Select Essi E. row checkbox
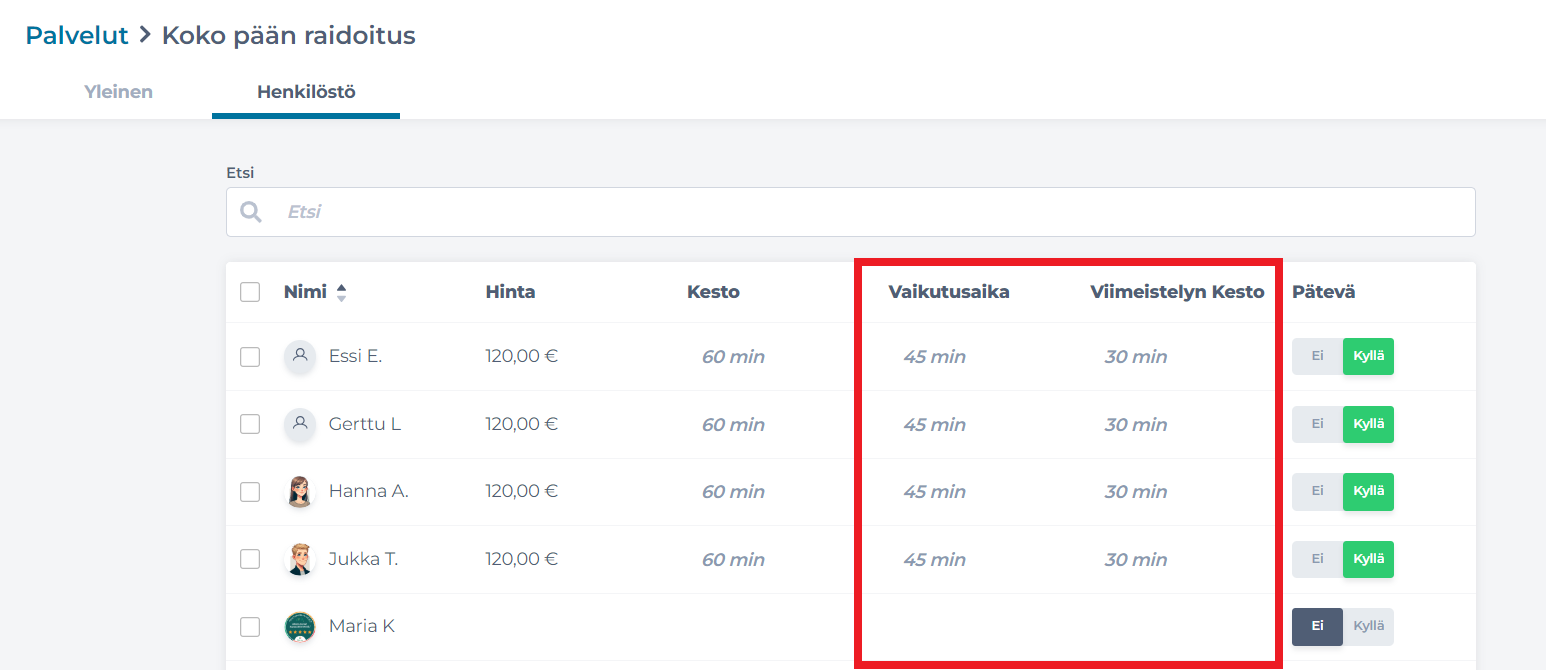This screenshot has width=1546, height=670. 250,357
